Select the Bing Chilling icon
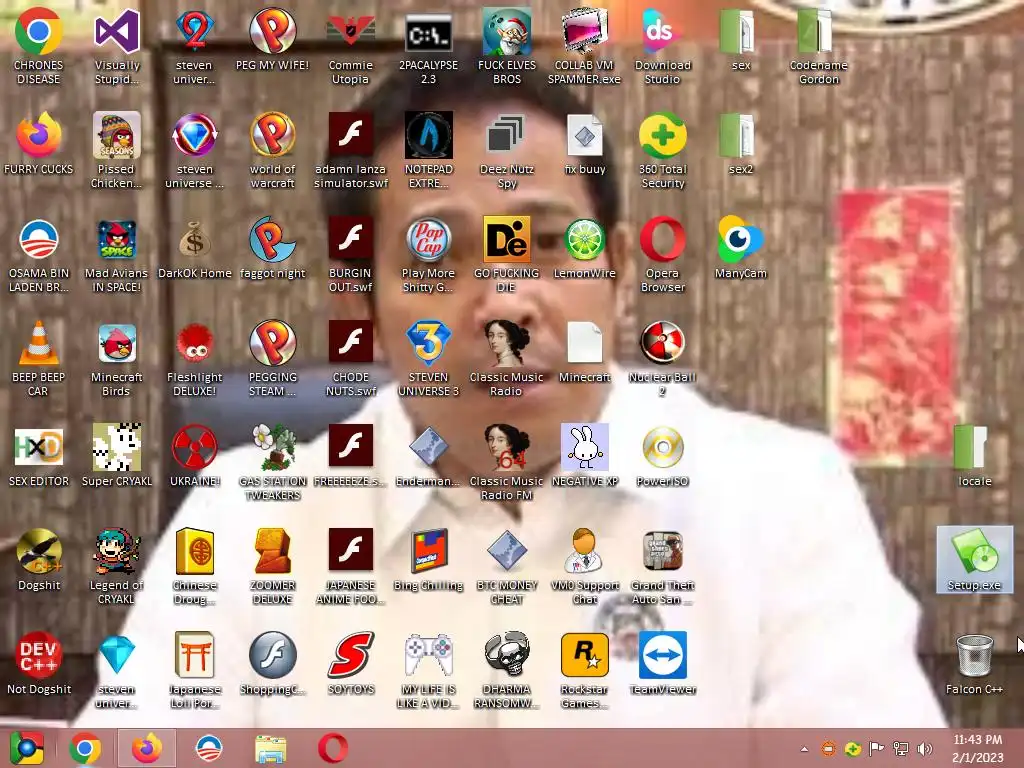This screenshot has height=768, width=1024. tap(428, 559)
